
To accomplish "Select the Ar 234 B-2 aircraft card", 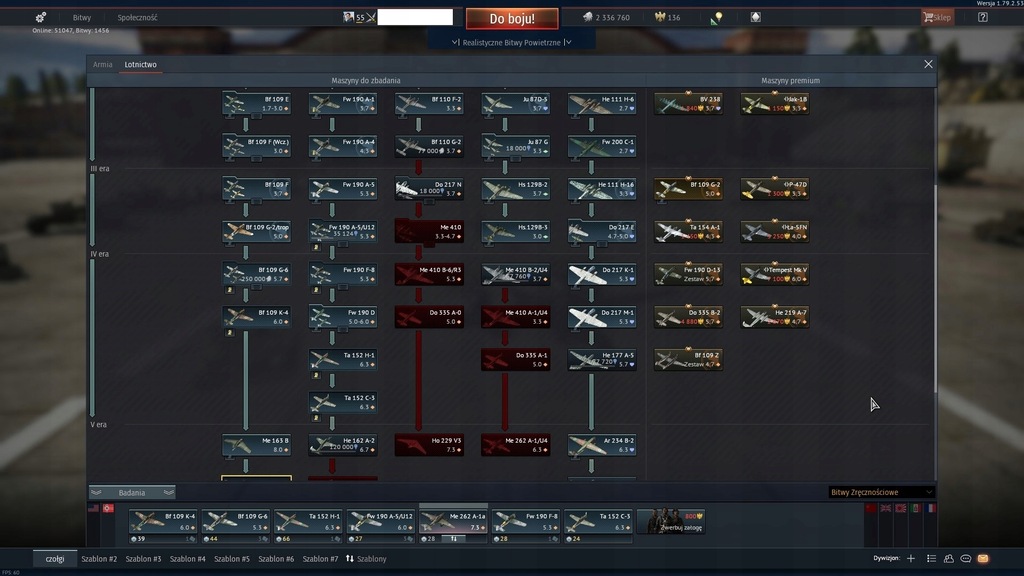I will (x=601, y=445).
